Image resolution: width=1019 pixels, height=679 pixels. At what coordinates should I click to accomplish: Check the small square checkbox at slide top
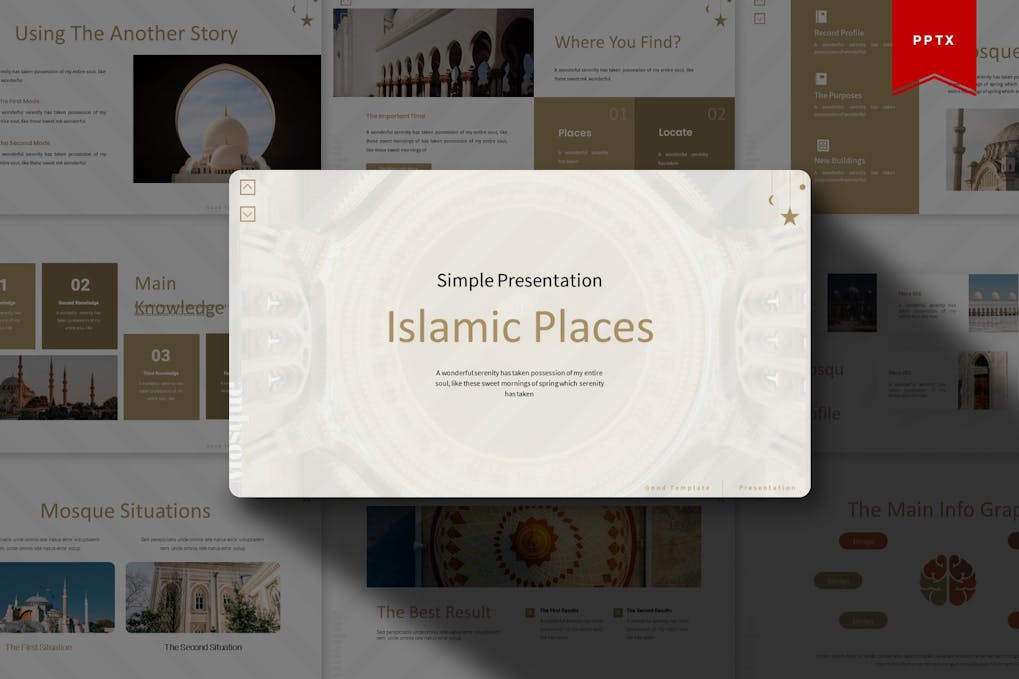pos(759,17)
